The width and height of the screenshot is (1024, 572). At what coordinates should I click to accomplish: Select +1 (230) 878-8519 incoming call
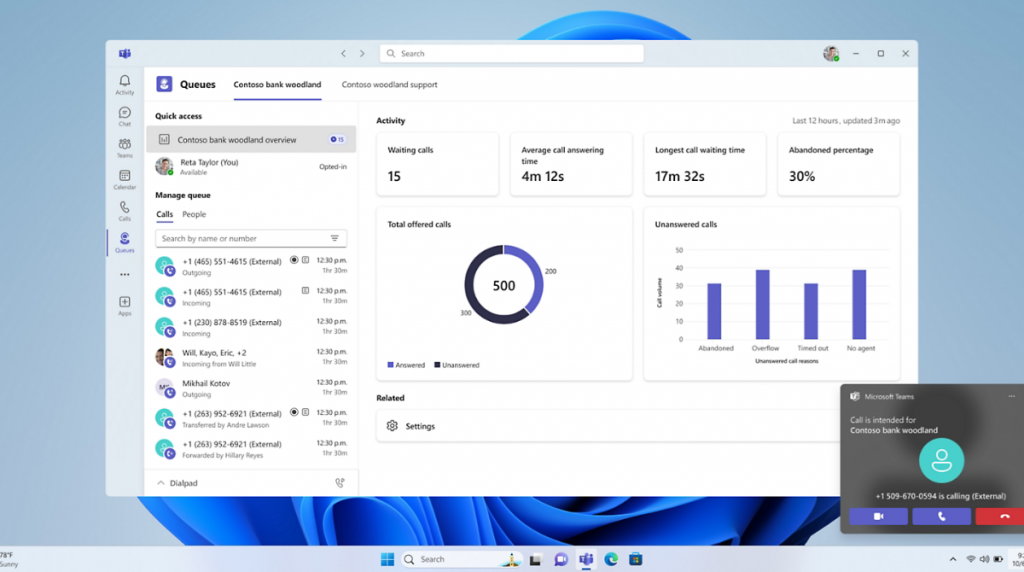coord(251,327)
